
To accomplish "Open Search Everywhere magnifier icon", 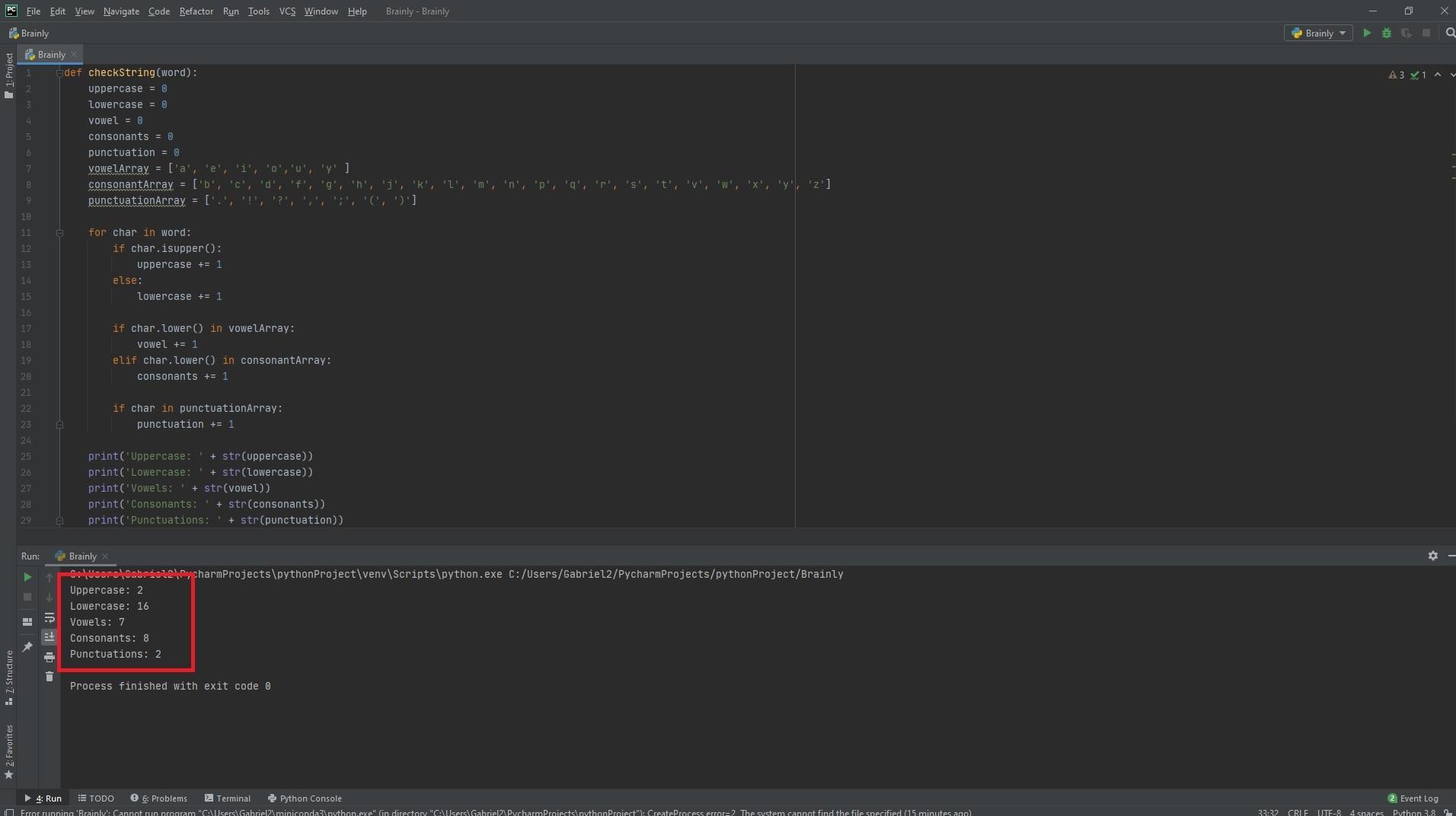I will point(1450,33).
